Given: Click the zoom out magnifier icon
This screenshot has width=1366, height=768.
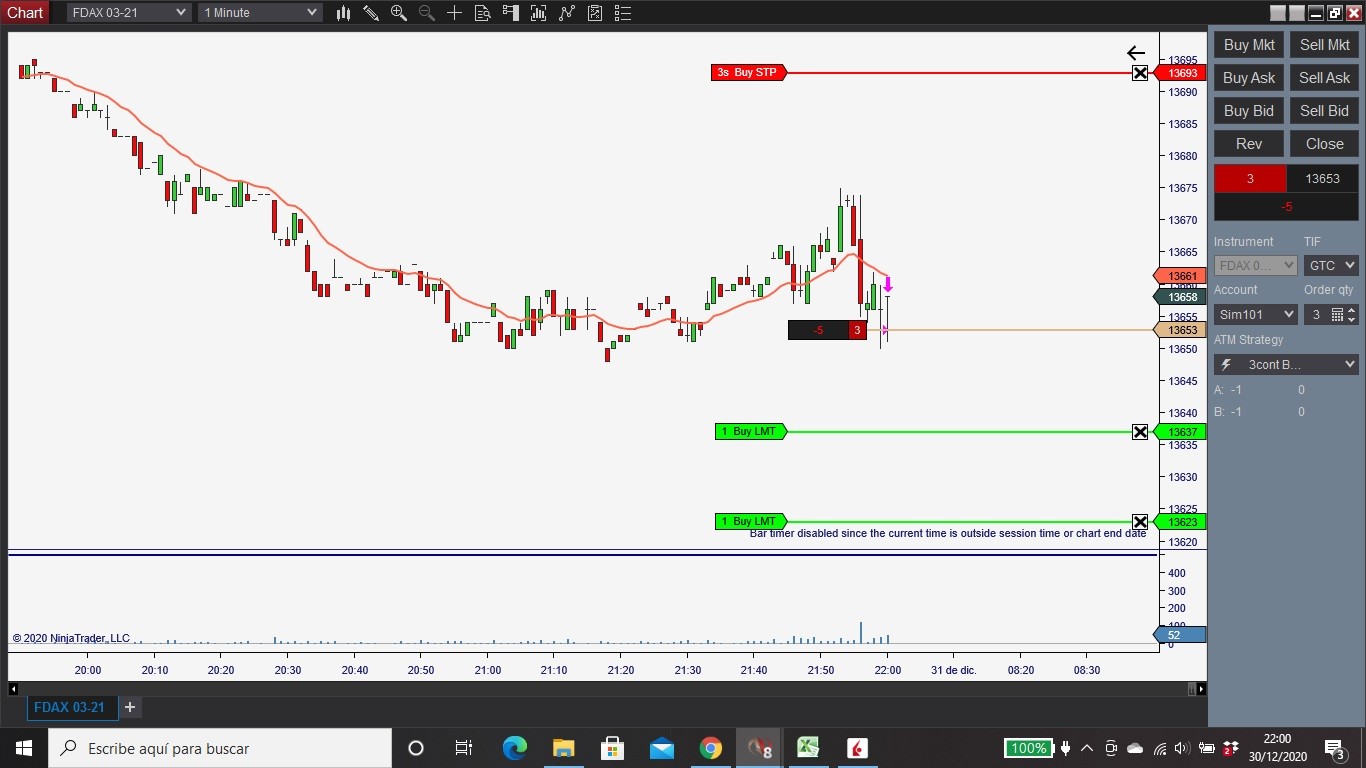Looking at the screenshot, I should point(426,13).
